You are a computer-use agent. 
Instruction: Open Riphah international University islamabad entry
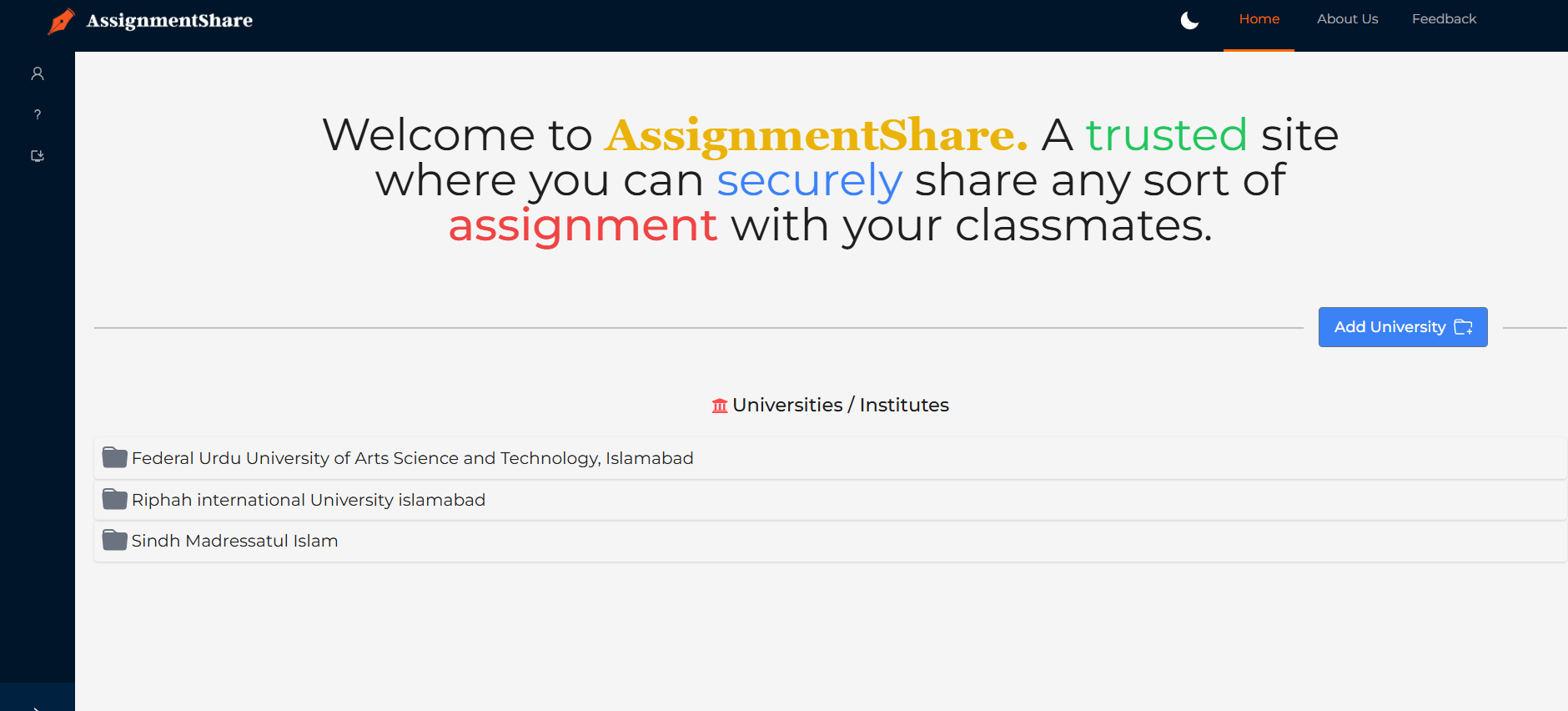(308, 500)
